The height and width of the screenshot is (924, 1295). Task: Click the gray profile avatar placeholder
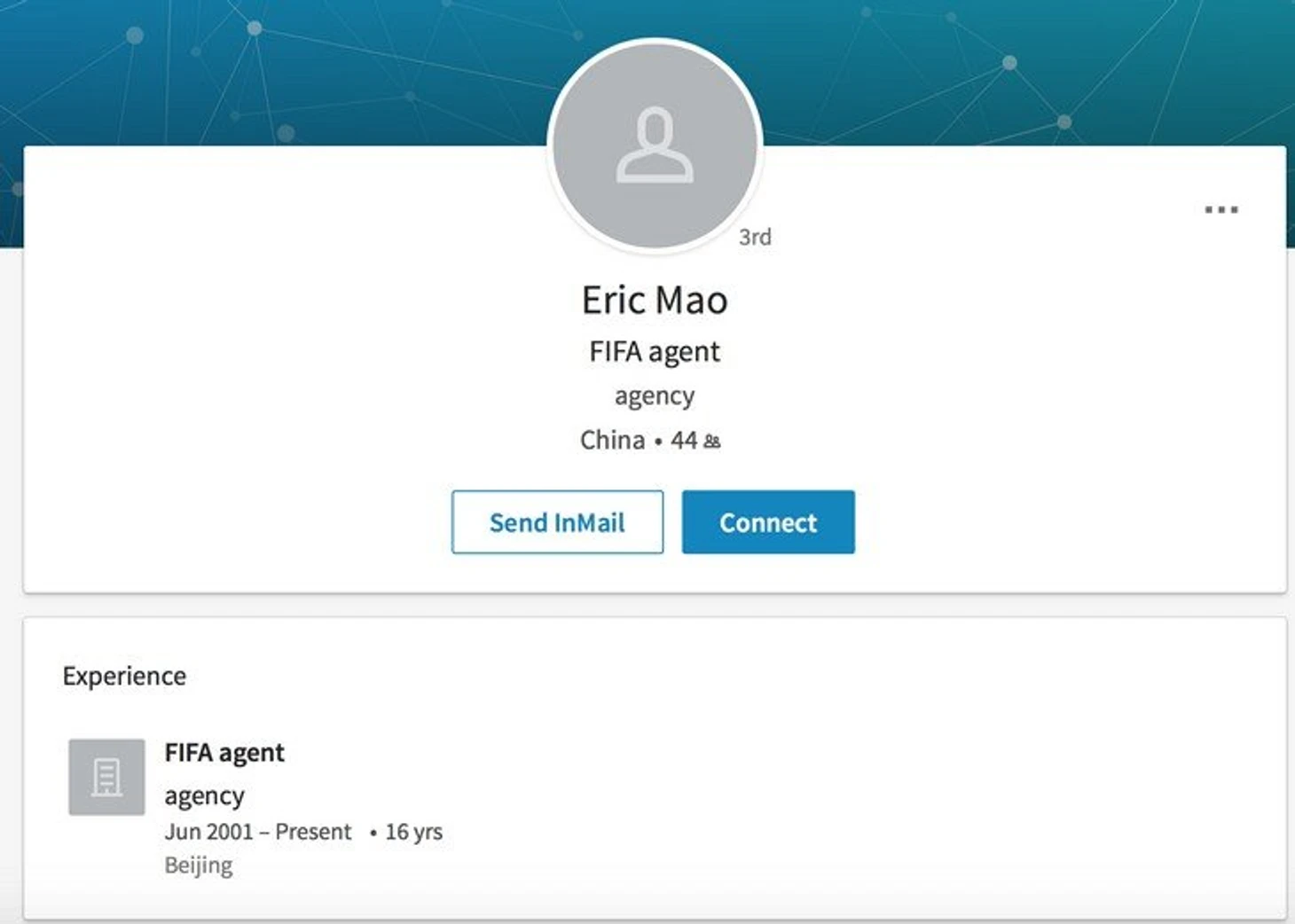coord(655,146)
